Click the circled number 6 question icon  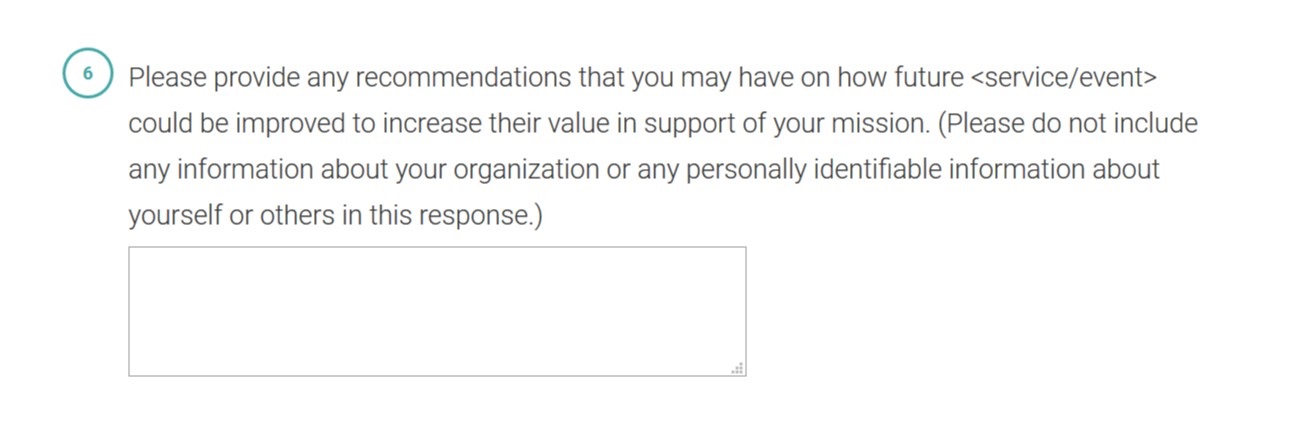(88, 74)
